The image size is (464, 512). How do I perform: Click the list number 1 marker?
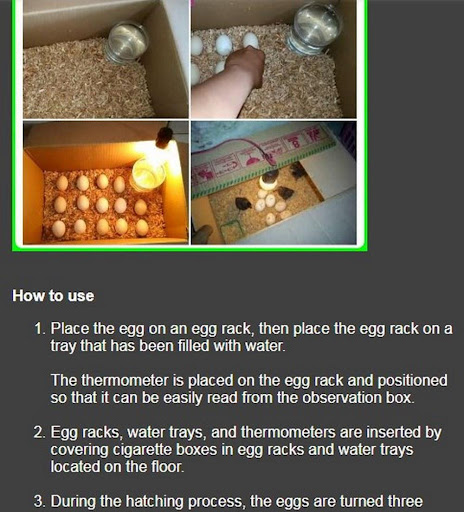point(40,329)
